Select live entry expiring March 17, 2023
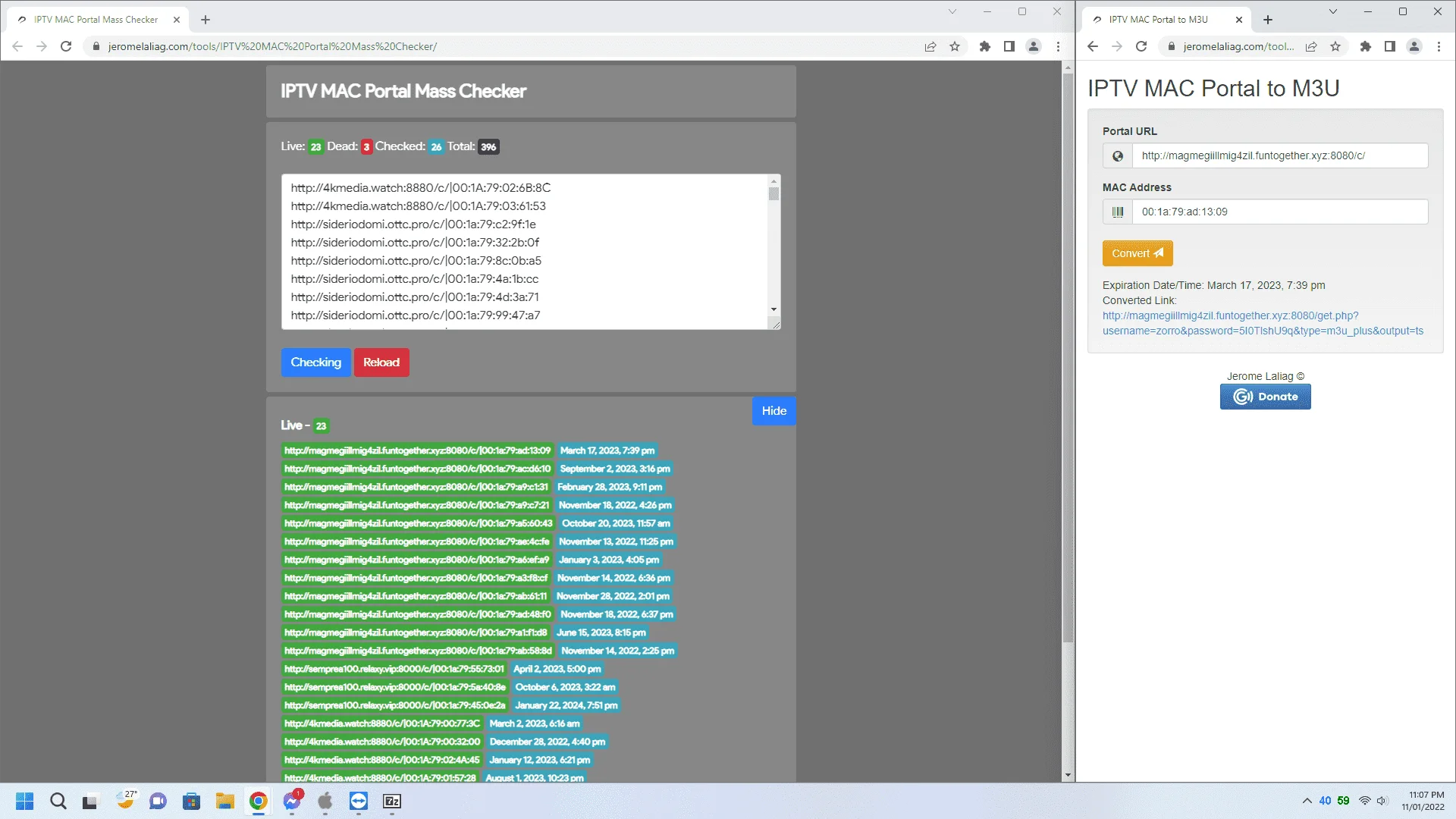This screenshot has height=819, width=1456. point(417,450)
